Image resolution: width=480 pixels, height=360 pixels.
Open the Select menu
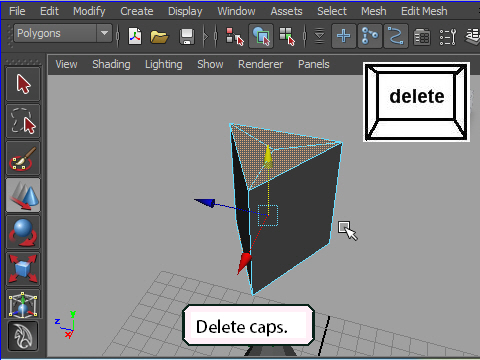coord(332,11)
